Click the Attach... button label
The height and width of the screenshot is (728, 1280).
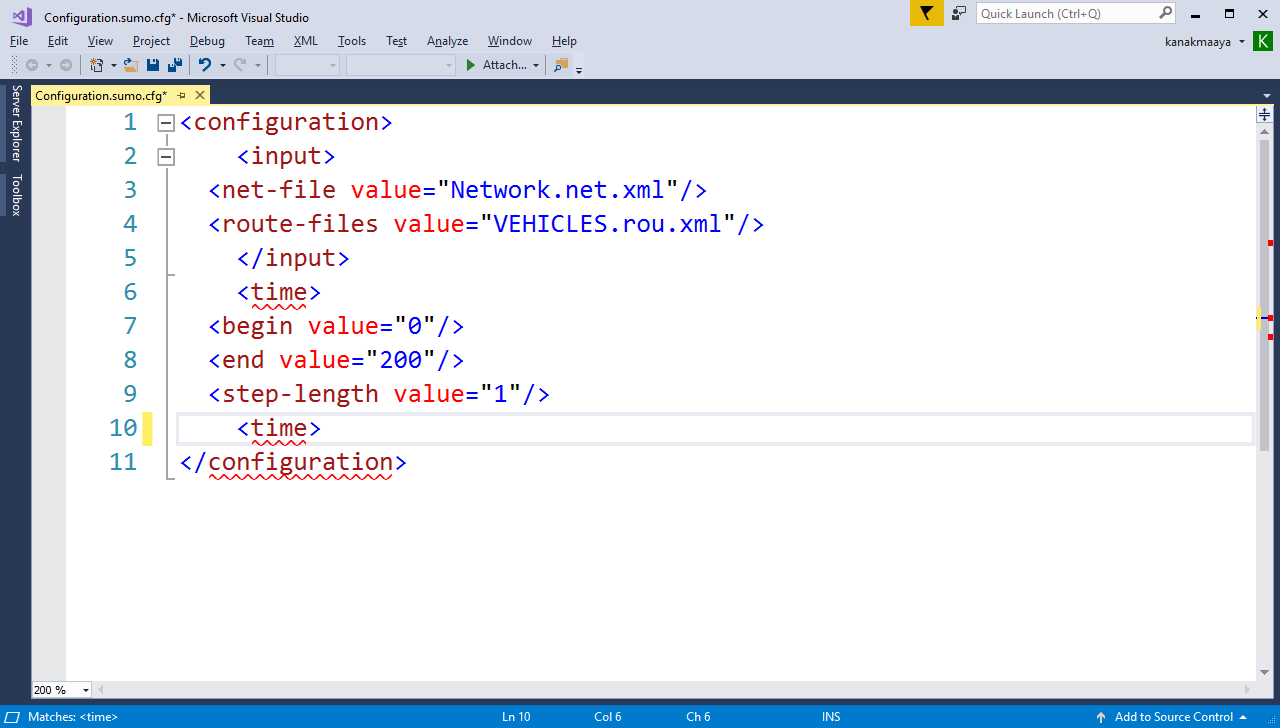504,65
